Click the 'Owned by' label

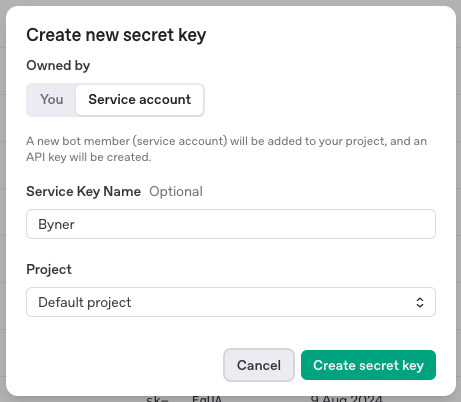coord(58,65)
